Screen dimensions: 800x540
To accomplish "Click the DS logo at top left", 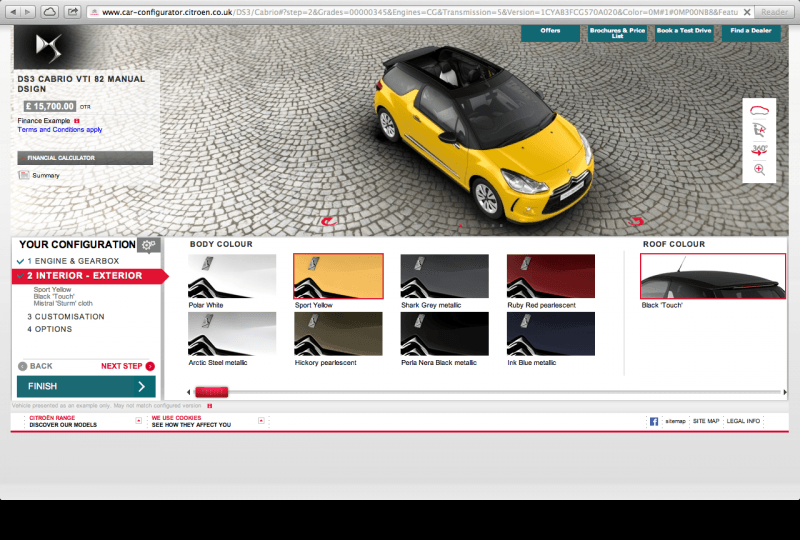I will [48, 47].
